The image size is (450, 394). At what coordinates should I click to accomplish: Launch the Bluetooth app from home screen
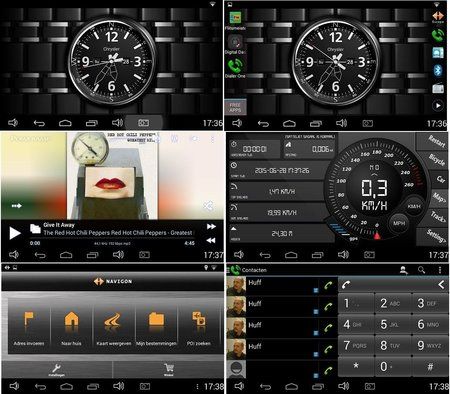pos(438,70)
